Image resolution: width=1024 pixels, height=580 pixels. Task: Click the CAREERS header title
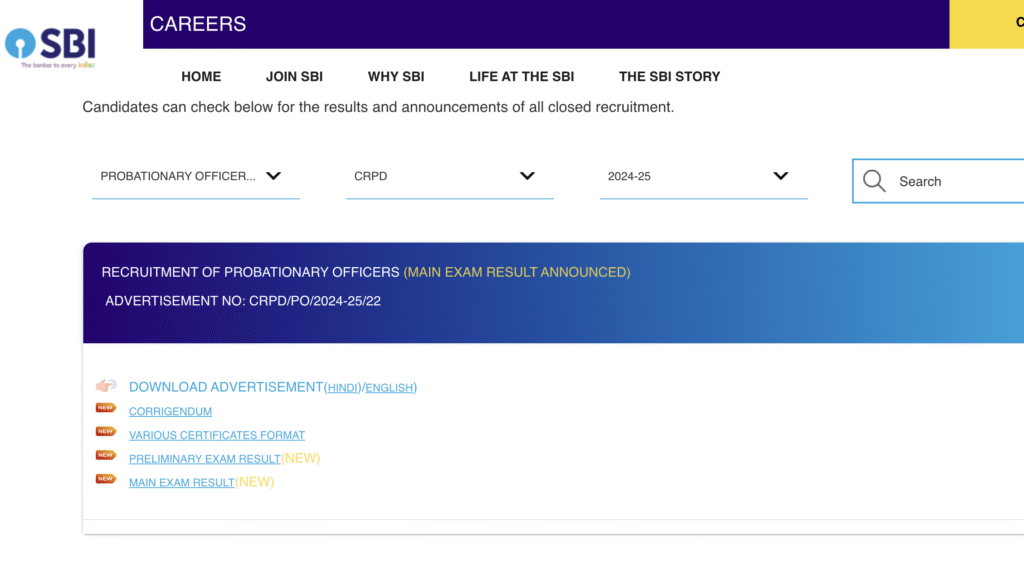198,24
